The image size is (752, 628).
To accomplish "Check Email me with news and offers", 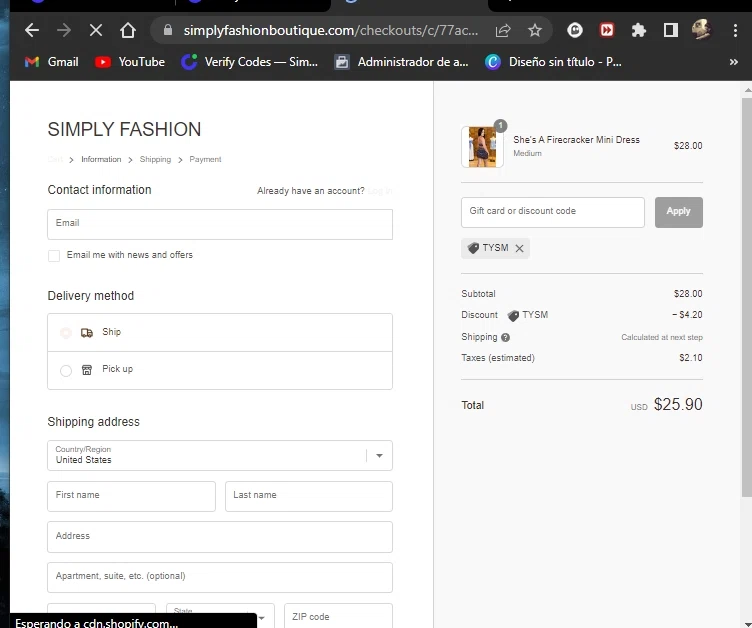I will pos(54,256).
